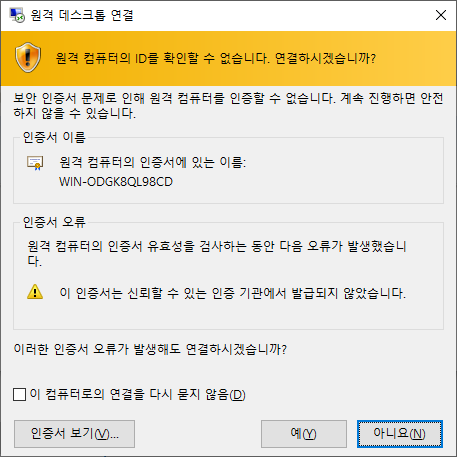The image size is (457, 457).
Task: Click the question '이러한 인증서 오류가 발생해도 연결하시겠습니까?'
Action: tap(150, 349)
